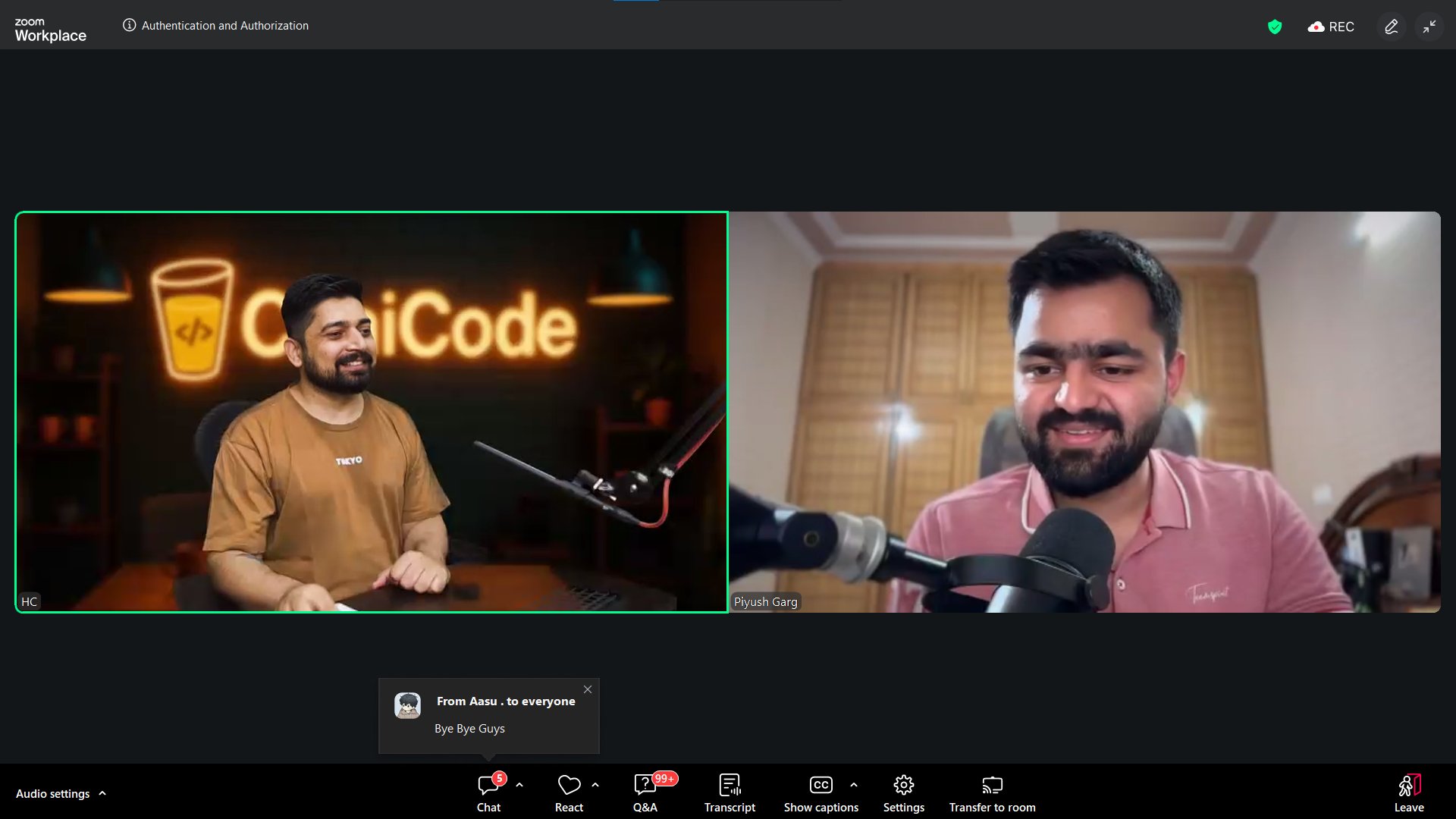Click the green encryption shield icon
The height and width of the screenshot is (819, 1456).
pos(1275,27)
